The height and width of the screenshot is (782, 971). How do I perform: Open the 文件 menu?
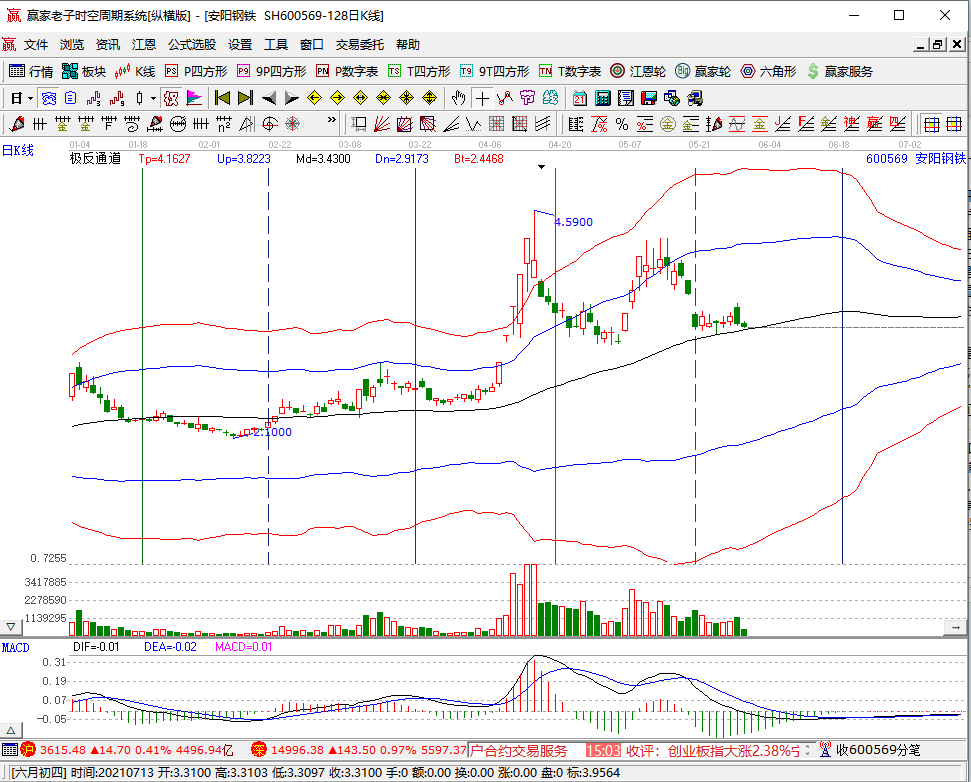pos(36,45)
